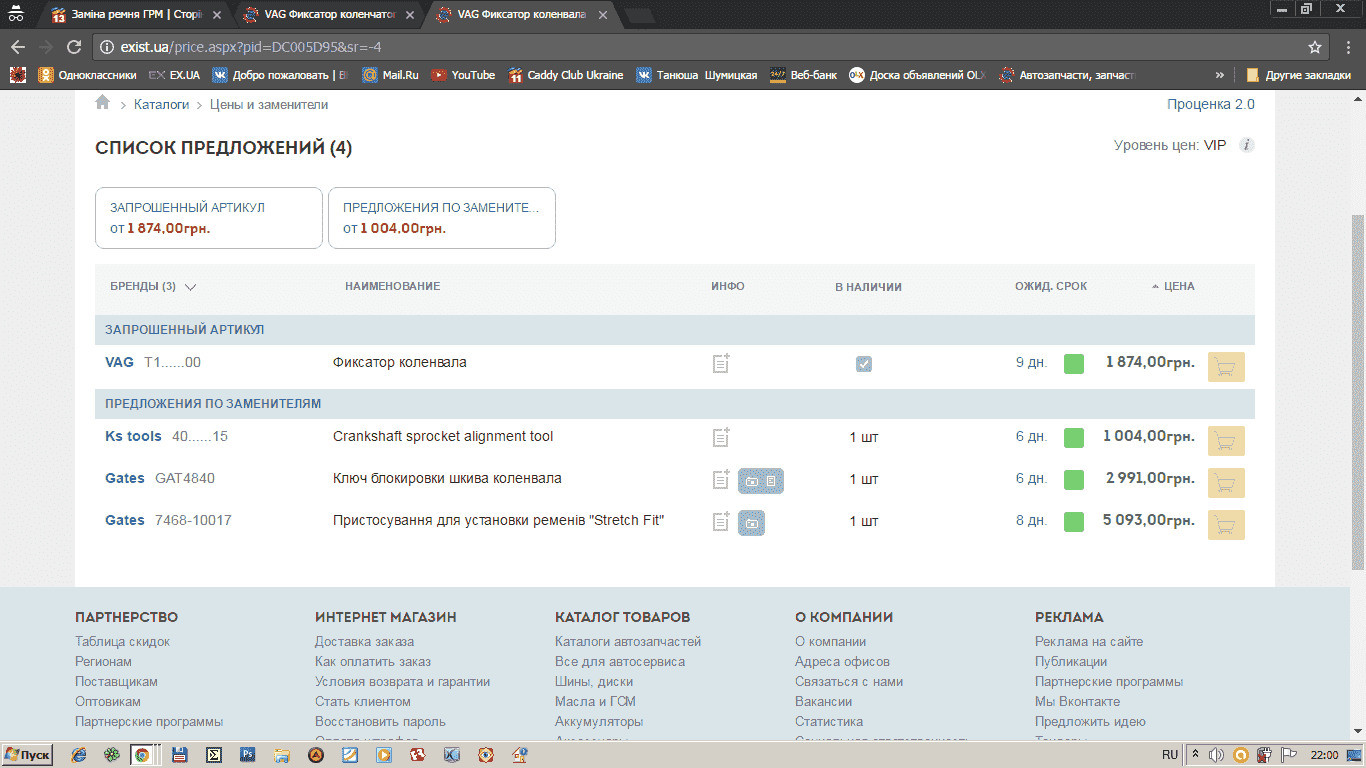1366x768 pixels.
Task: Click green availability square for Ks tools row
Action: [1074, 438]
